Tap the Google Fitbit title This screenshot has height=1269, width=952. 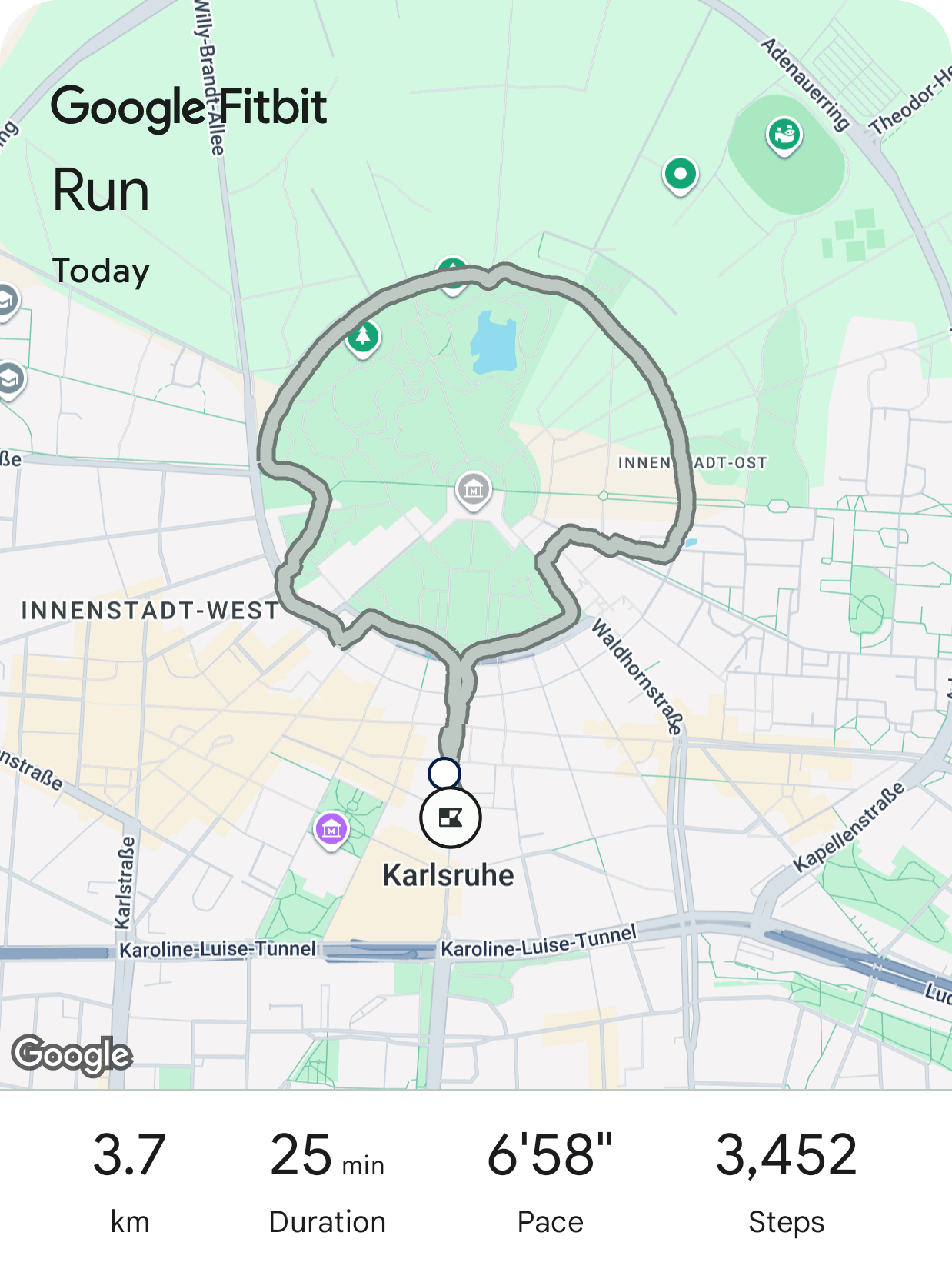(x=189, y=108)
